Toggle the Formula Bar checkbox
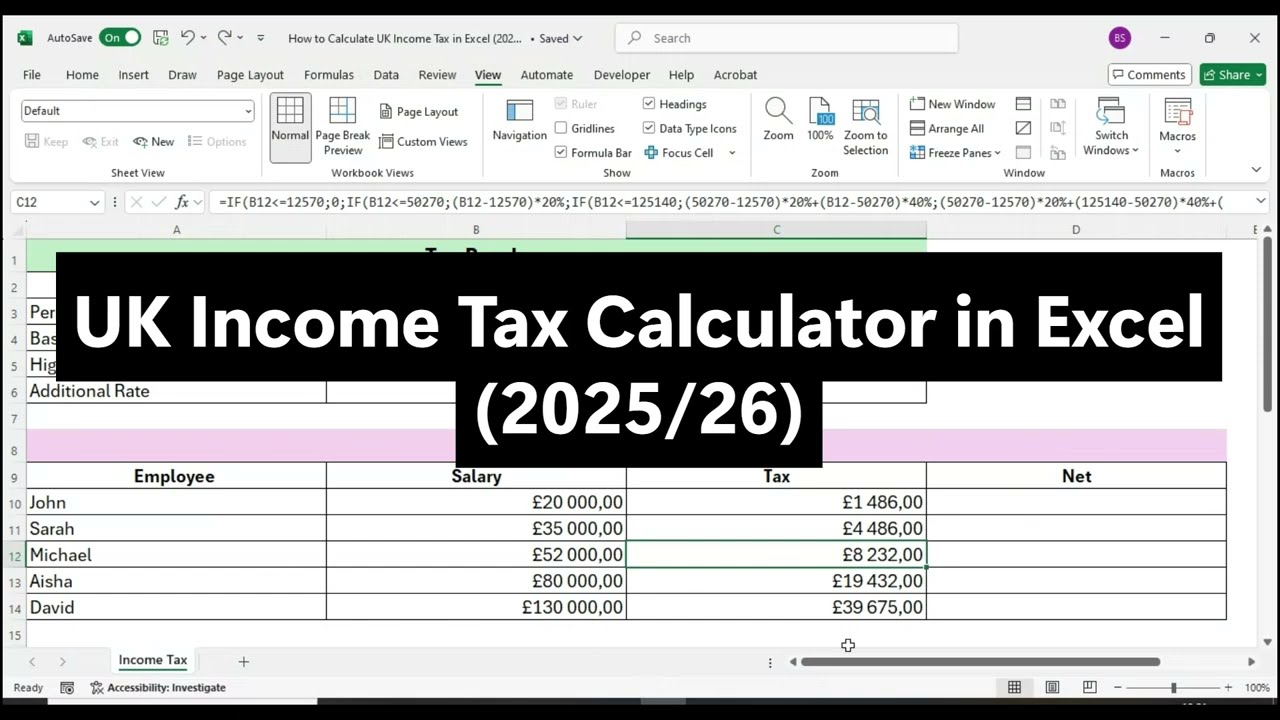The image size is (1280, 720). (x=561, y=153)
